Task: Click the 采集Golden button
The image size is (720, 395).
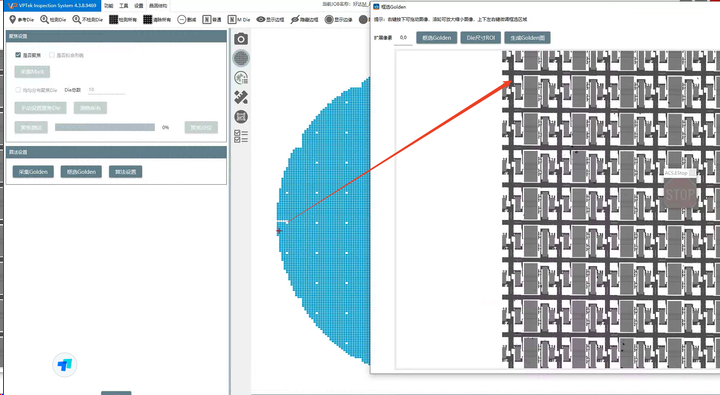Action: pos(33,172)
